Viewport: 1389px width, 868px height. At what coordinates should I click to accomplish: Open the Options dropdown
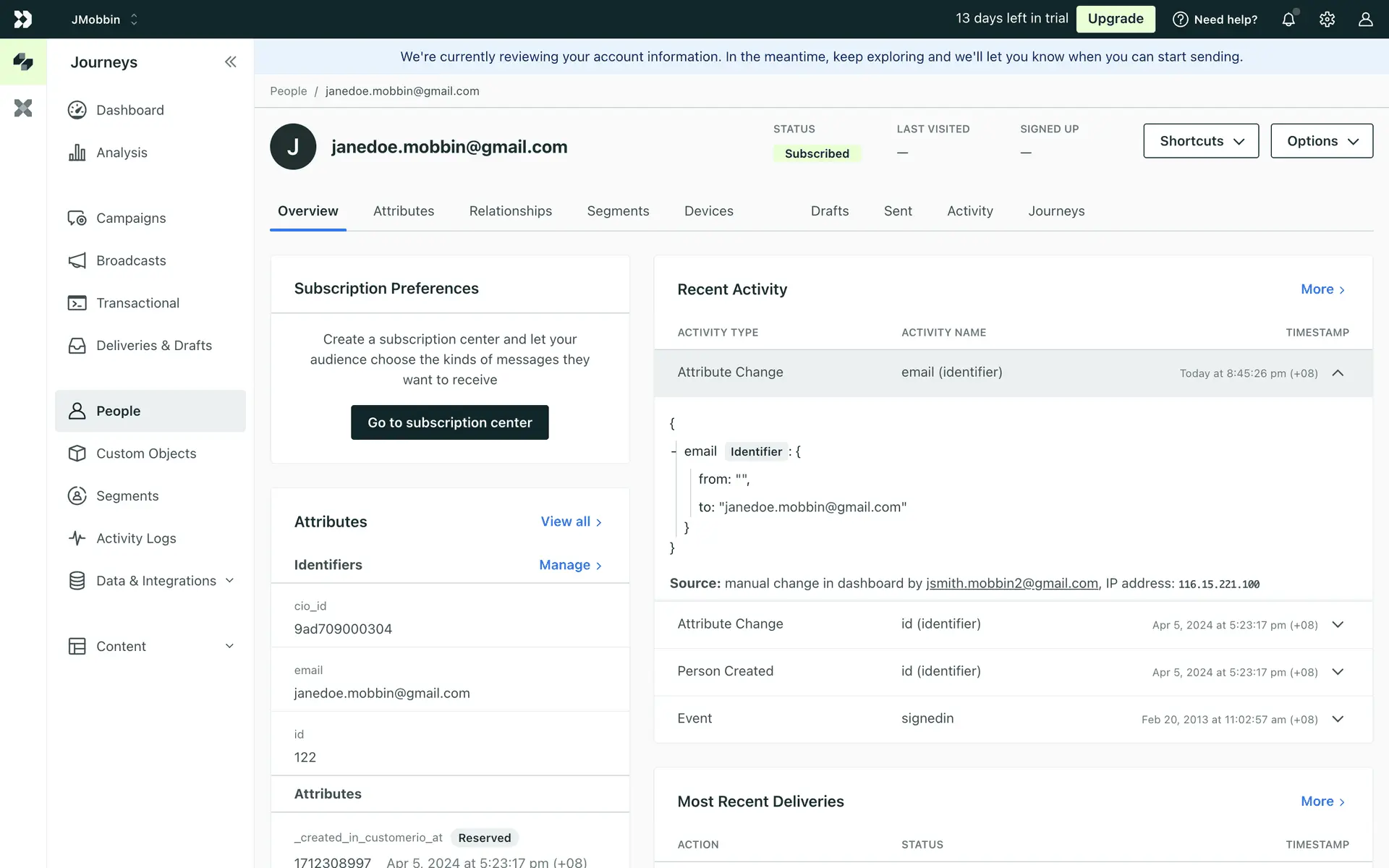(x=1322, y=141)
